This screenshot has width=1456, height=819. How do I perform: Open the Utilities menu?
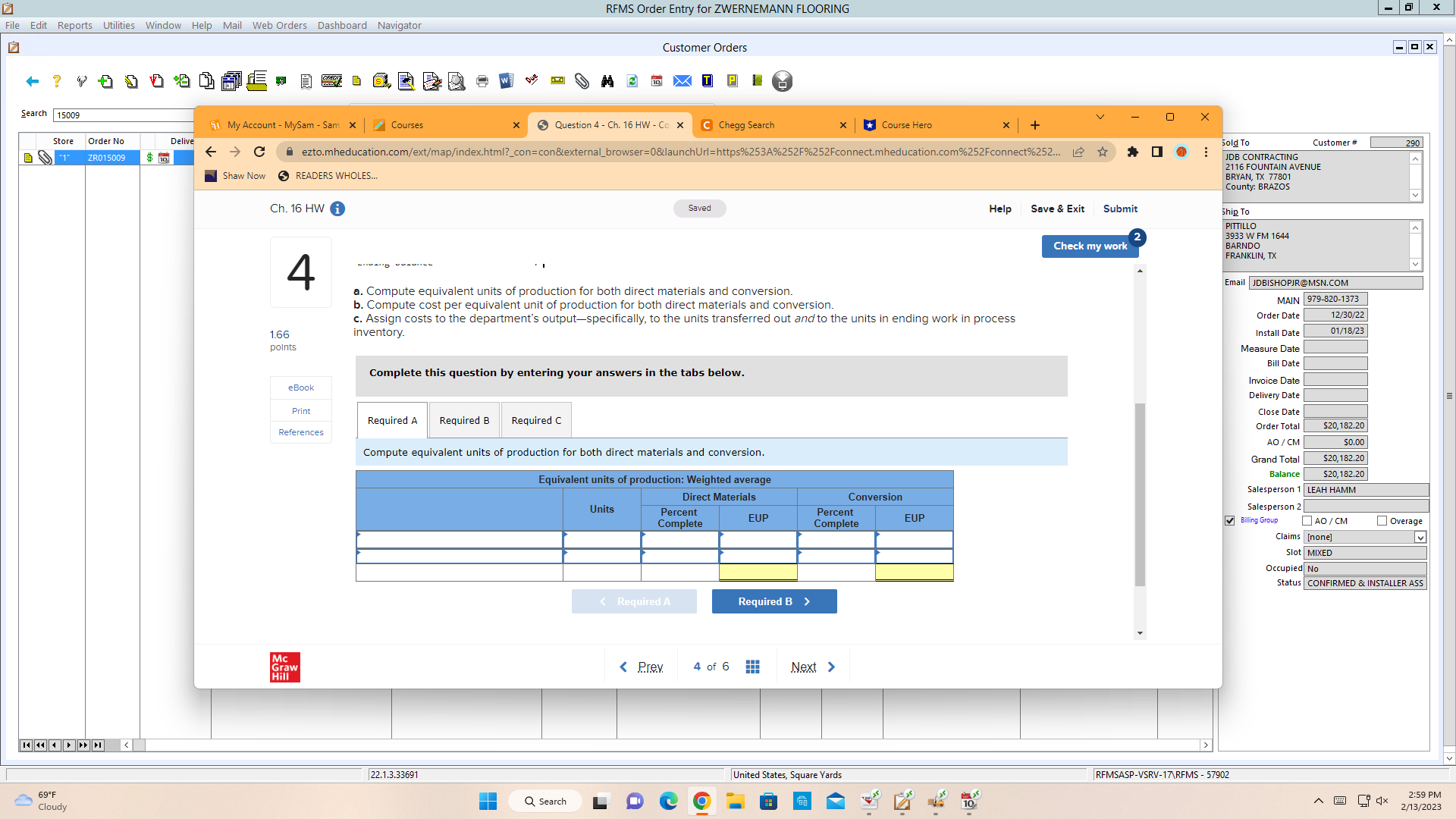pyautogui.click(x=118, y=25)
